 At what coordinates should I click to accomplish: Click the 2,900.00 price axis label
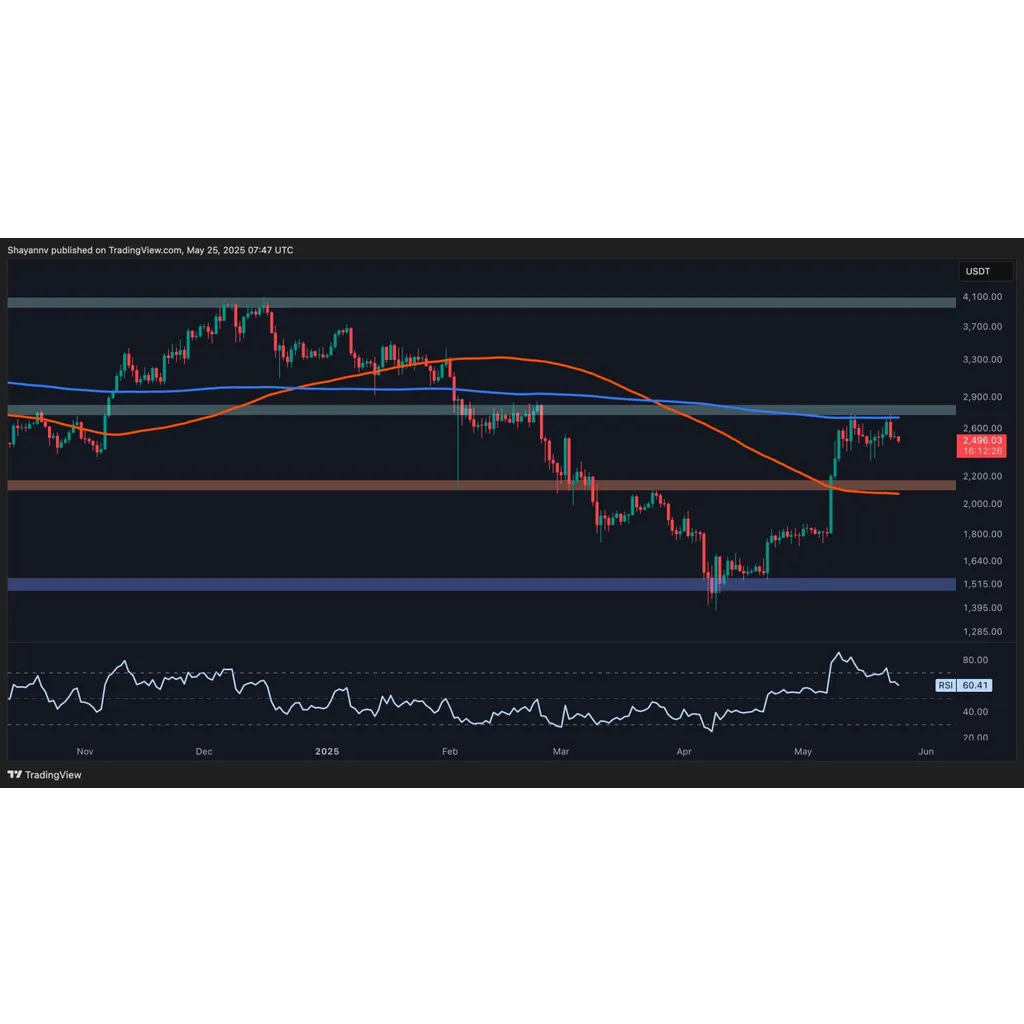(982, 396)
